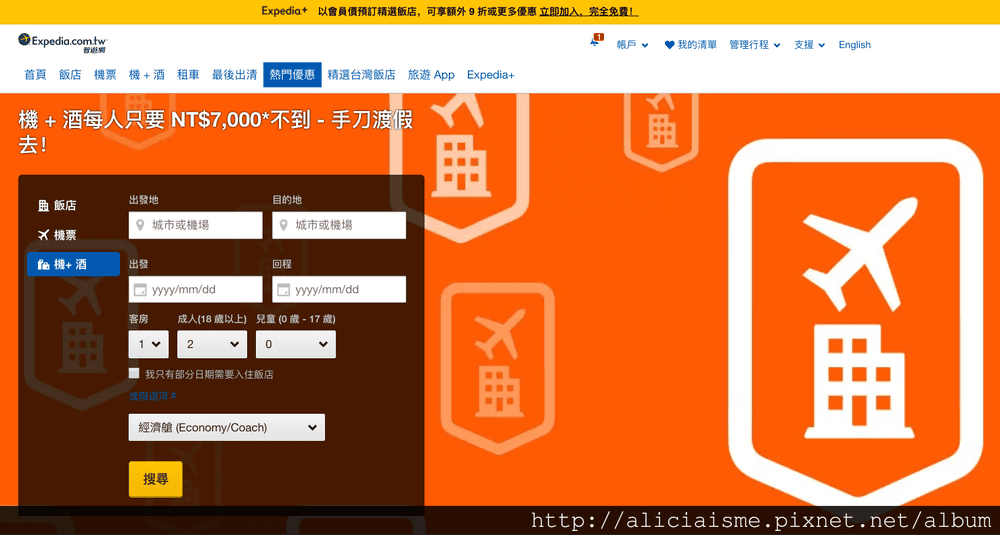Click the Expedia.com.tw logo

61,42
